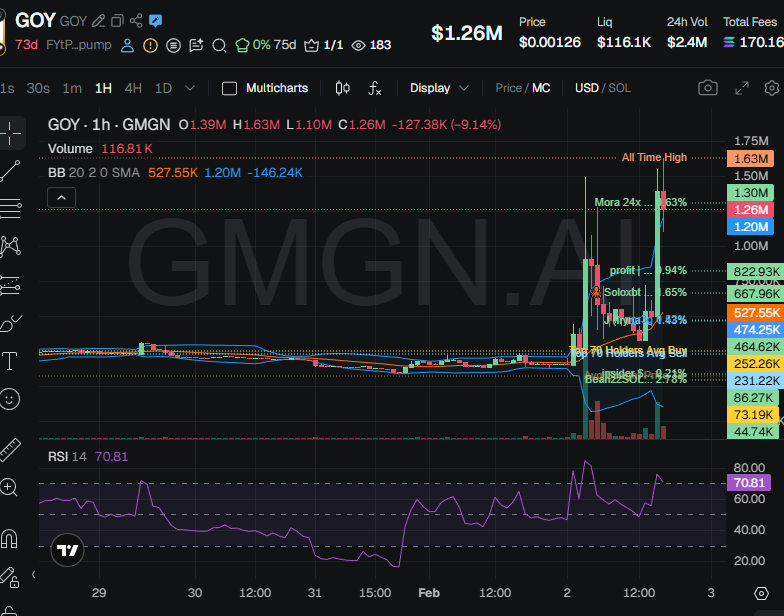The image size is (784, 616).
Task: Click the purple 70.81 RSI value label
Action: [x=748, y=483]
